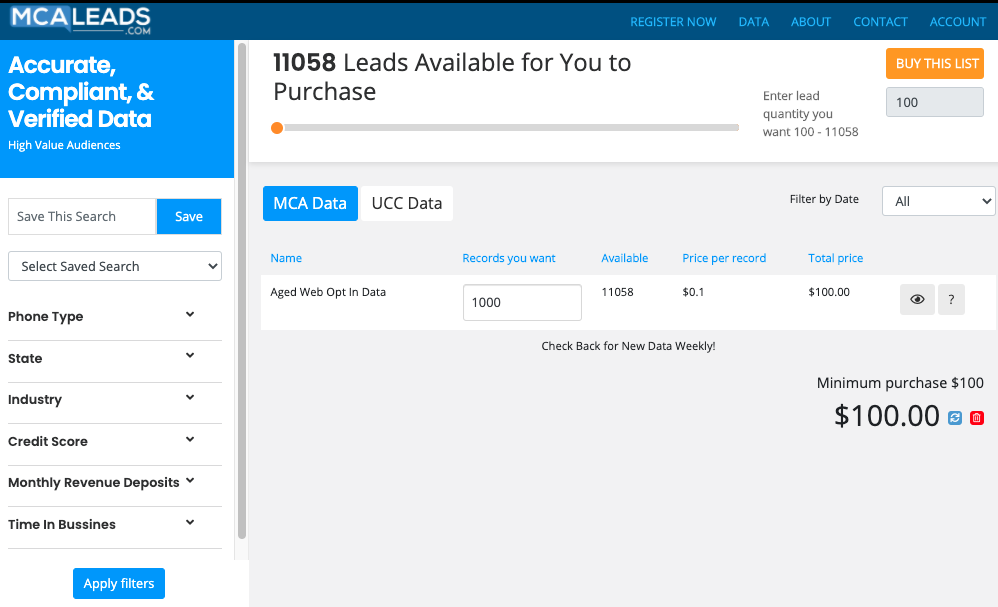The image size is (998, 607).
Task: Sort by the Name column header
Action: [x=286, y=258]
